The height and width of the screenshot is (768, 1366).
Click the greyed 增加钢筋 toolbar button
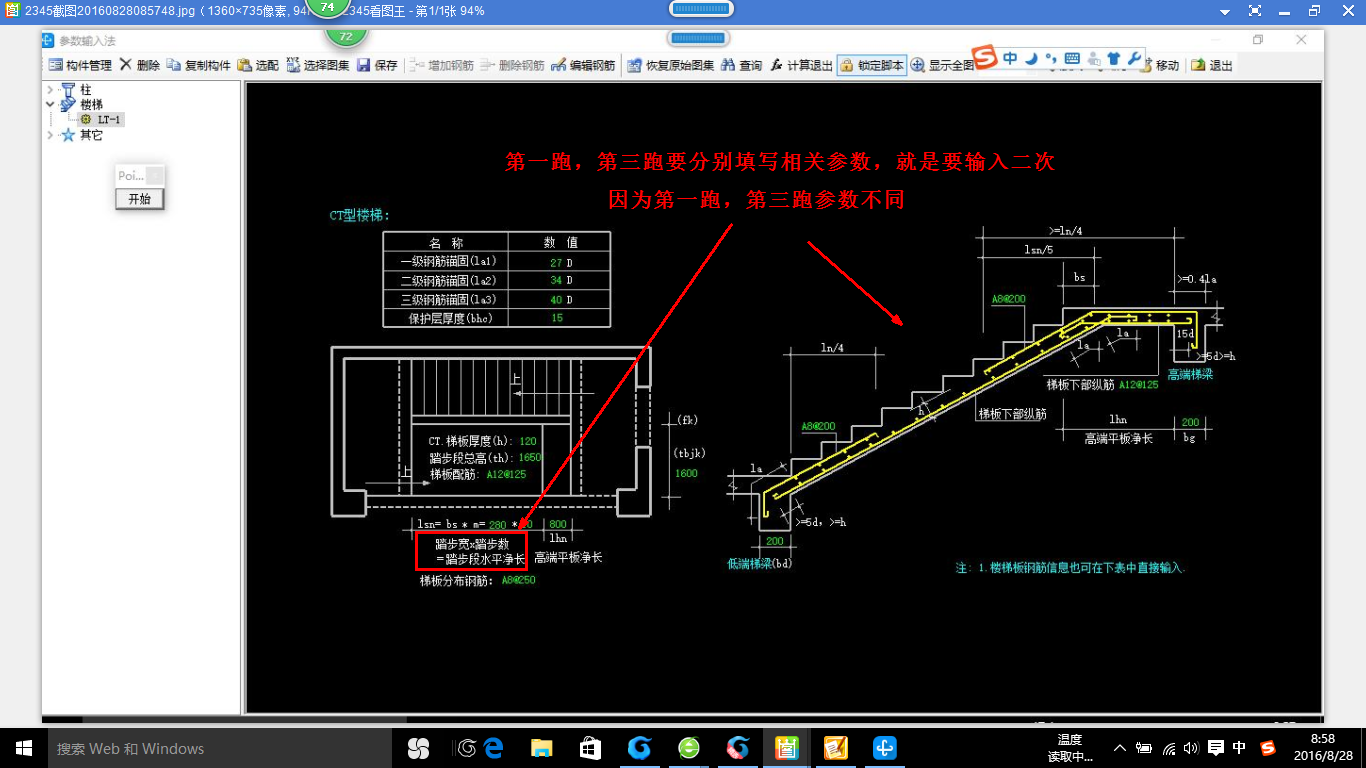click(x=442, y=65)
